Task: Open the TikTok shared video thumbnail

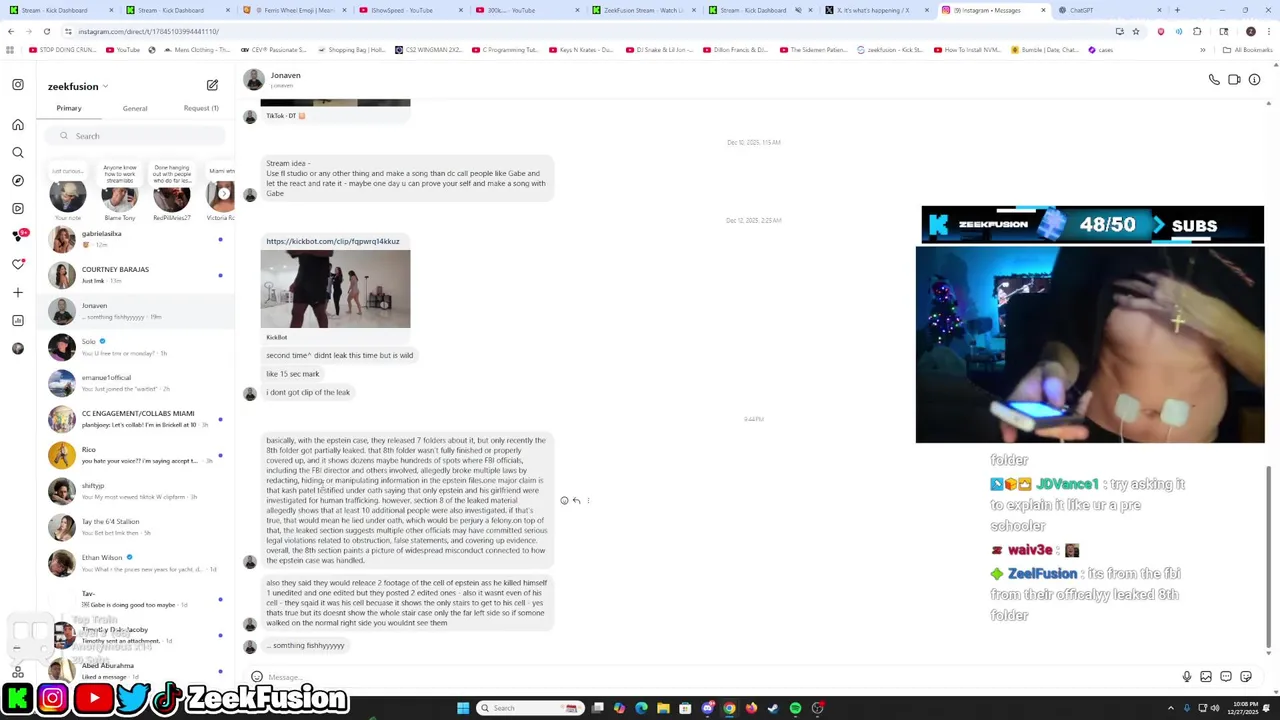Action: point(335,103)
